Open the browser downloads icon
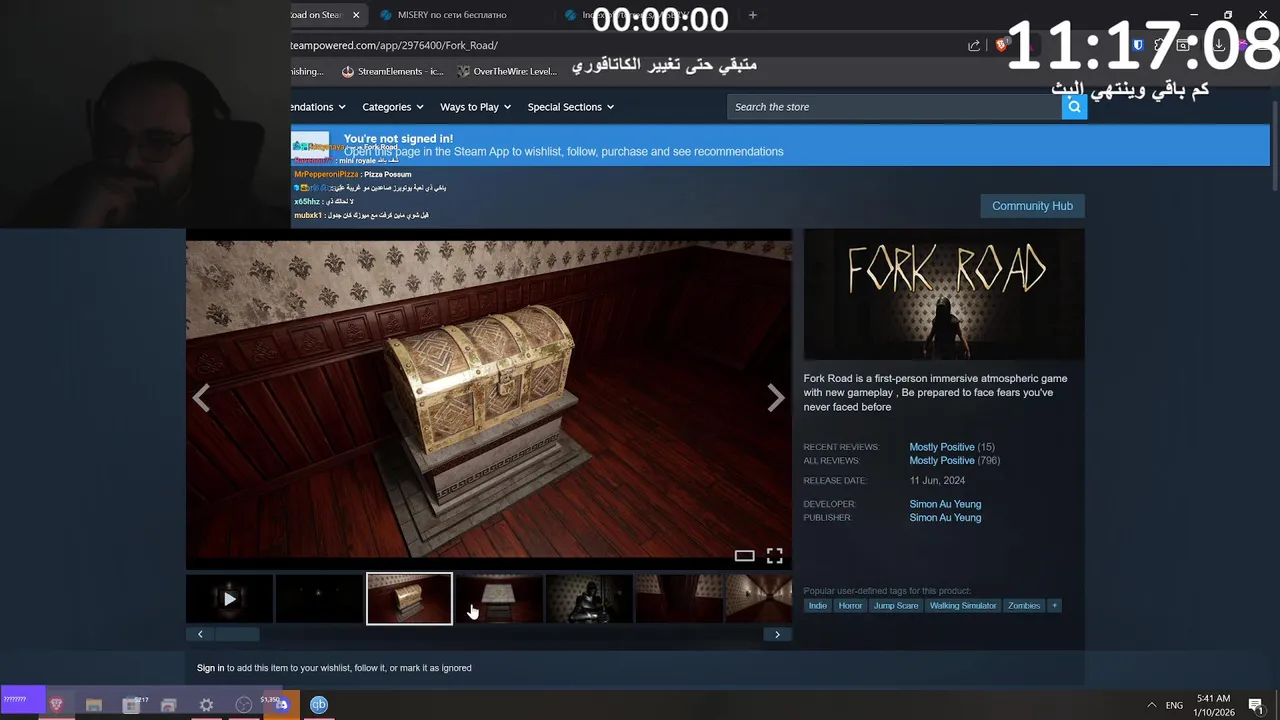The height and width of the screenshot is (720, 1280). click(1219, 45)
